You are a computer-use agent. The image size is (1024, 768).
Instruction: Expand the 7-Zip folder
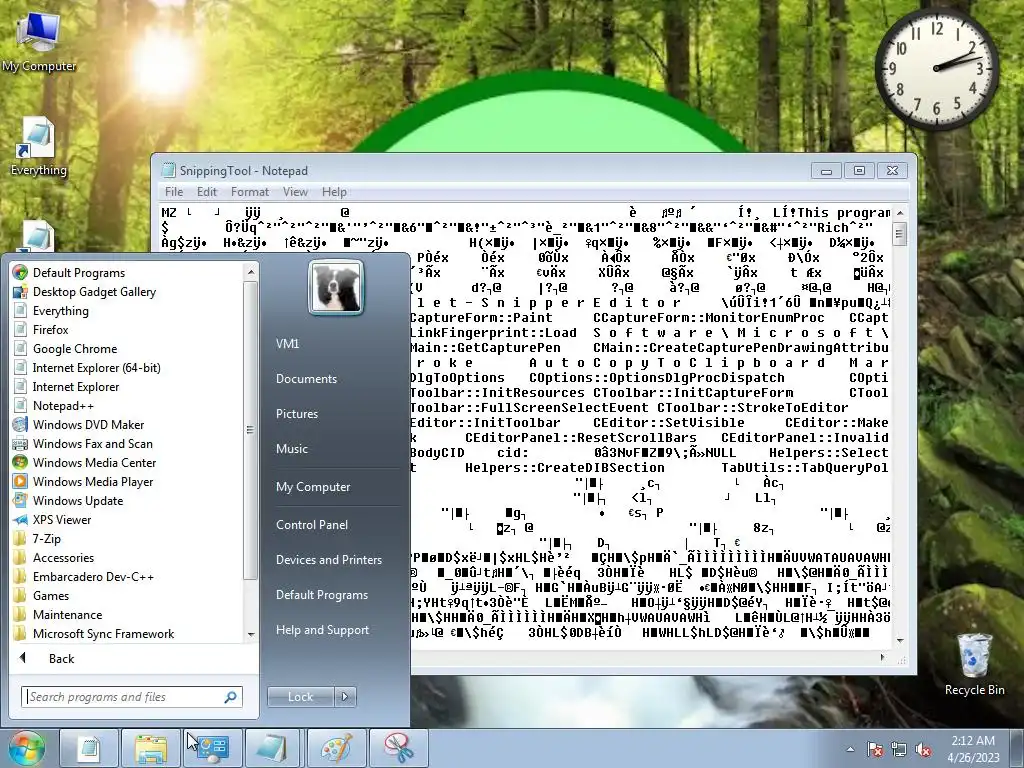coord(46,539)
